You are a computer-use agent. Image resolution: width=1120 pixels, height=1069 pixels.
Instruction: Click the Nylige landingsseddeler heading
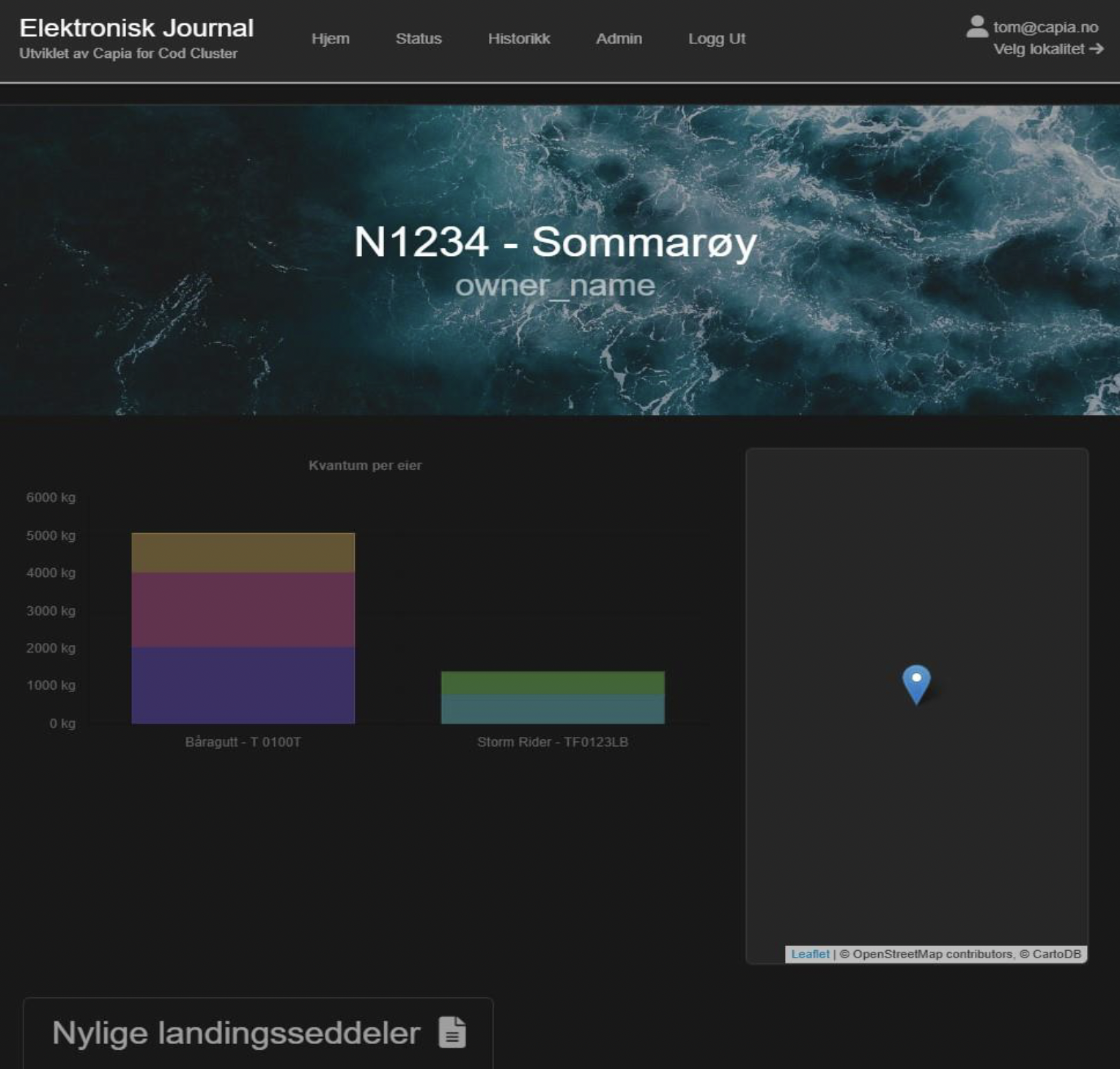point(236,1032)
